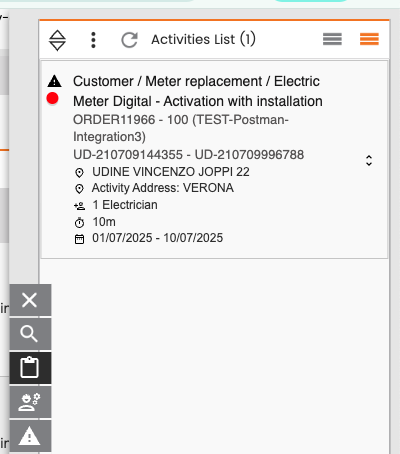Expand the activity card with chevron arrows
Screen dimensions: 400x454
[x=369, y=160]
